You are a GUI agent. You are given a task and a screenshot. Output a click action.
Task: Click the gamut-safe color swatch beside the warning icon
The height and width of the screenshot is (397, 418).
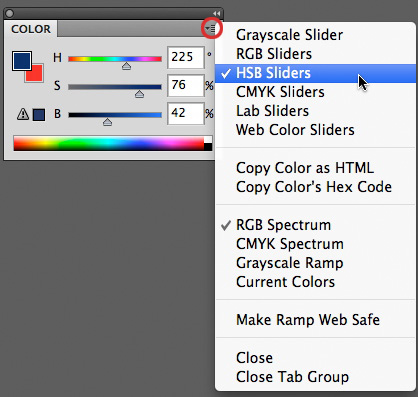39,115
